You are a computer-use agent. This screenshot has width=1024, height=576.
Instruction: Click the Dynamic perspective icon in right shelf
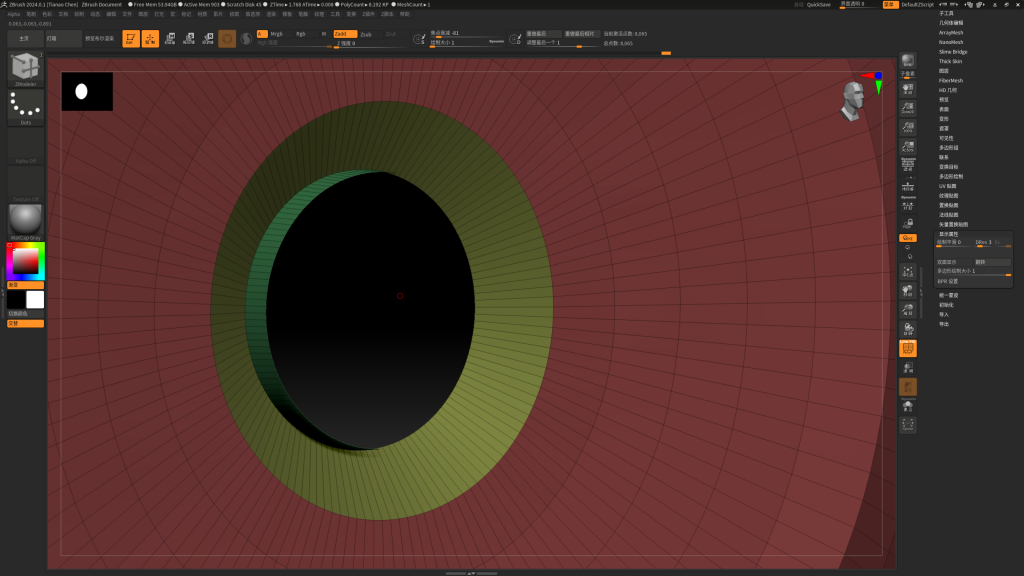click(x=908, y=165)
